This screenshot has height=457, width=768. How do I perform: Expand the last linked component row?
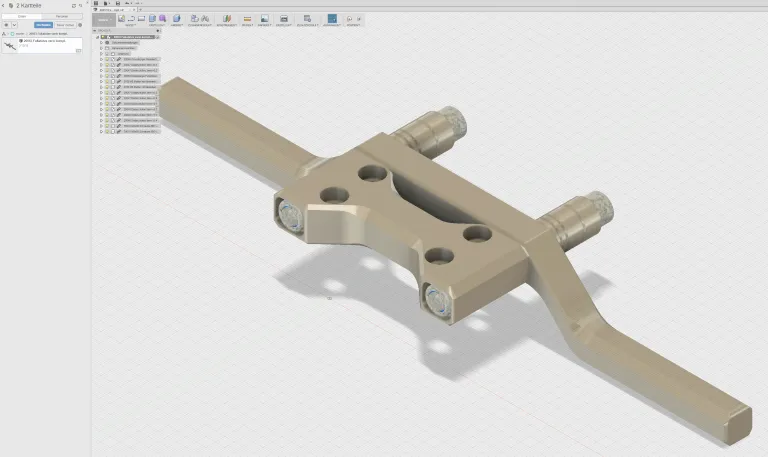coord(101,131)
